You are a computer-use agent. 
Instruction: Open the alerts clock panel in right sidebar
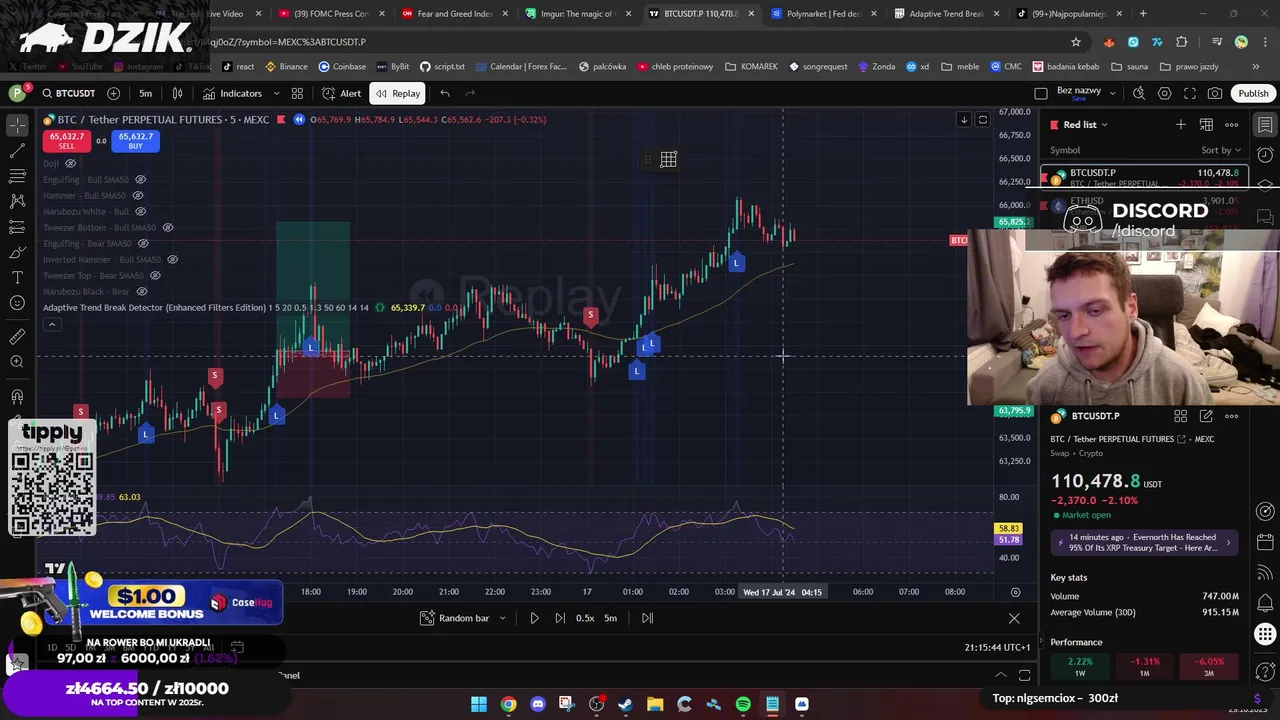pos(1265,155)
